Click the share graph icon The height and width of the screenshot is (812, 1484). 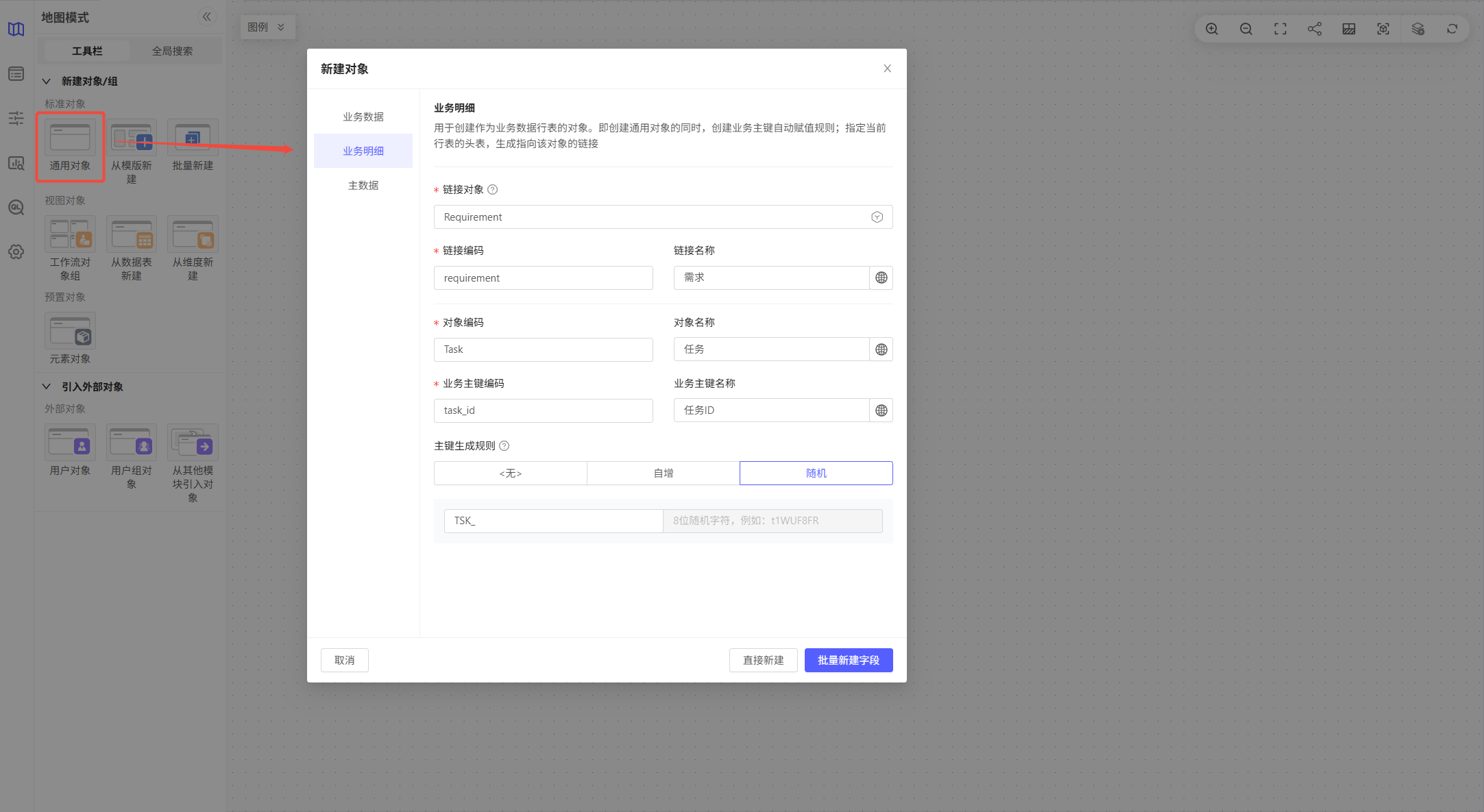pyautogui.click(x=1315, y=29)
